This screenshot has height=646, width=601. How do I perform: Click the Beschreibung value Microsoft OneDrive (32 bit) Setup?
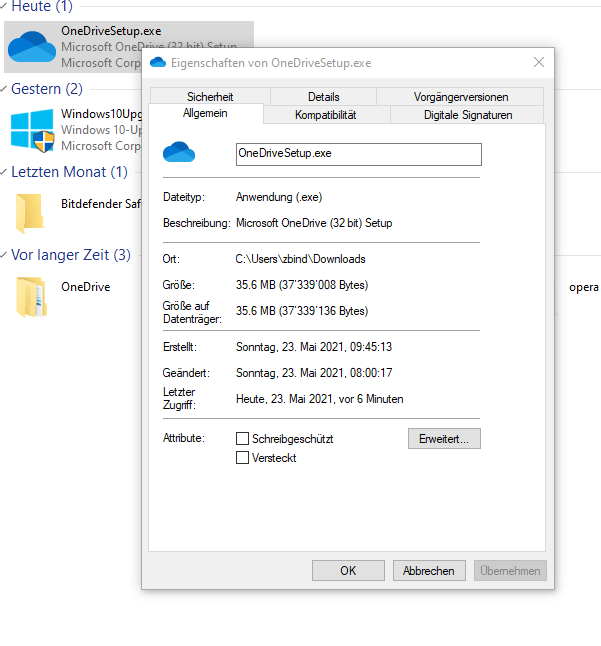[x=314, y=223]
